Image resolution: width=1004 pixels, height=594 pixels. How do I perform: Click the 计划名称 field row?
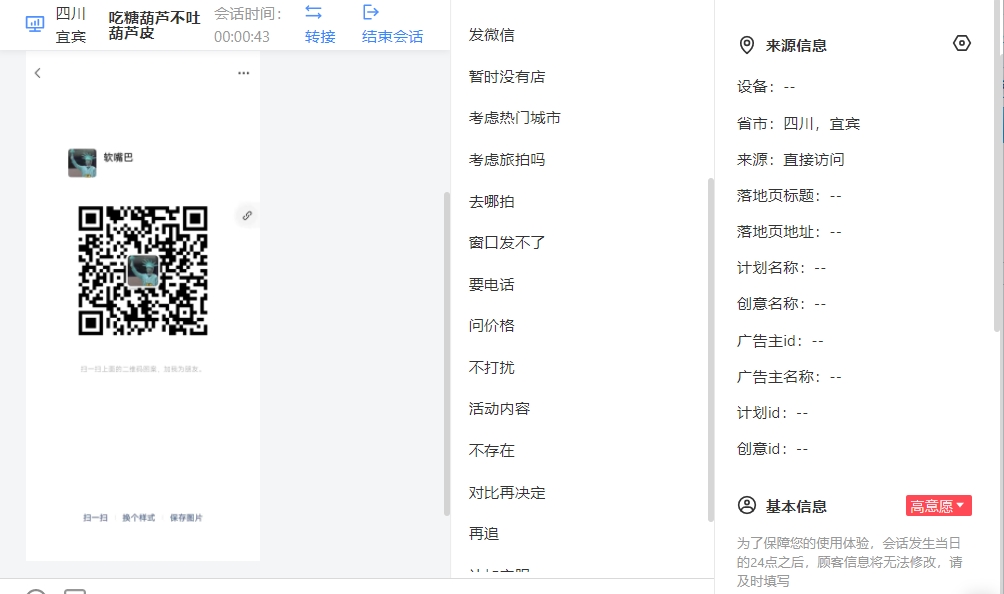(x=781, y=267)
